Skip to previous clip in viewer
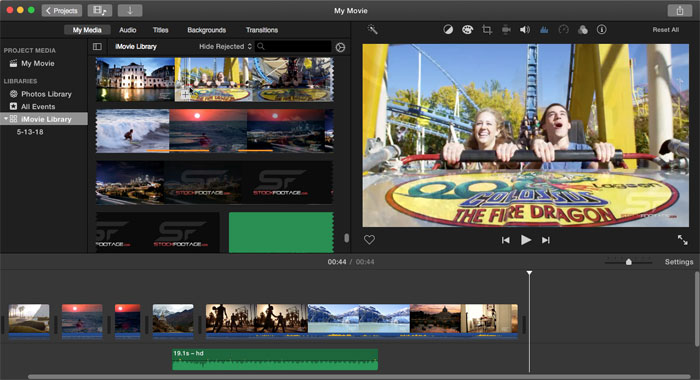The width and height of the screenshot is (700, 380). 505,240
